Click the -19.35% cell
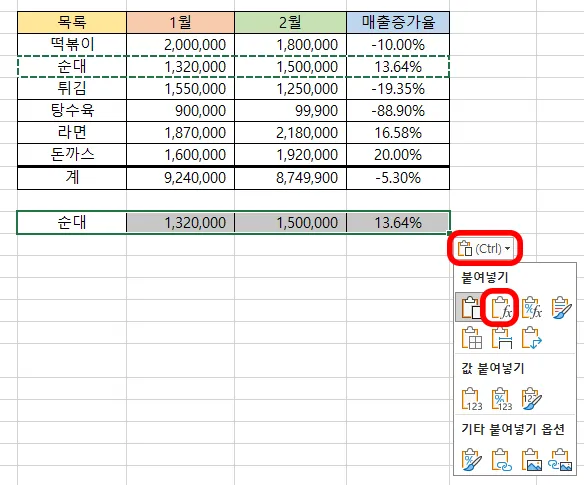This screenshot has height=485, width=584. pos(398,89)
